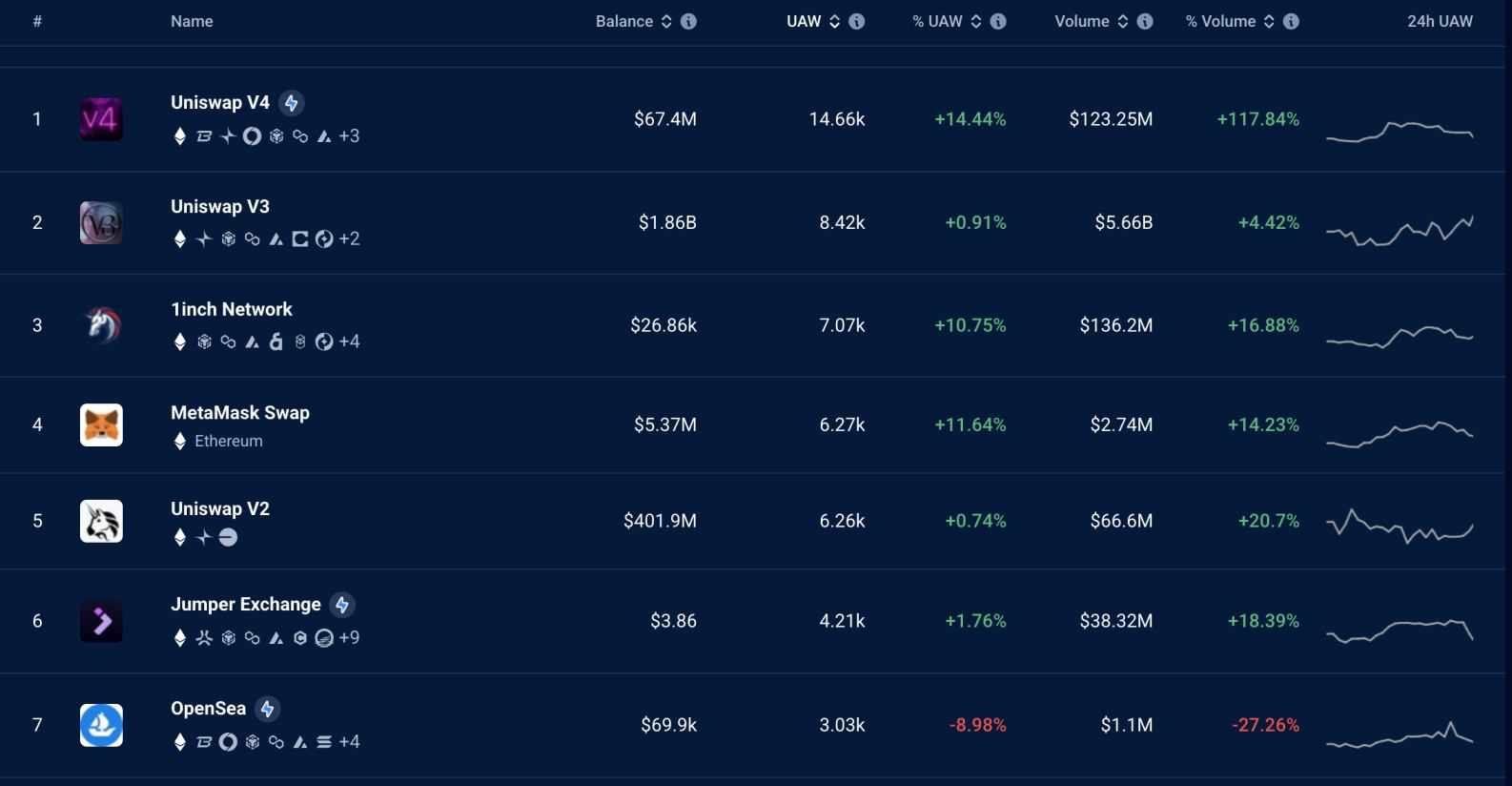Image resolution: width=1512 pixels, height=786 pixels.
Task: View Uniswap V3 24h UAW sparkline chart
Action: [1400, 231]
